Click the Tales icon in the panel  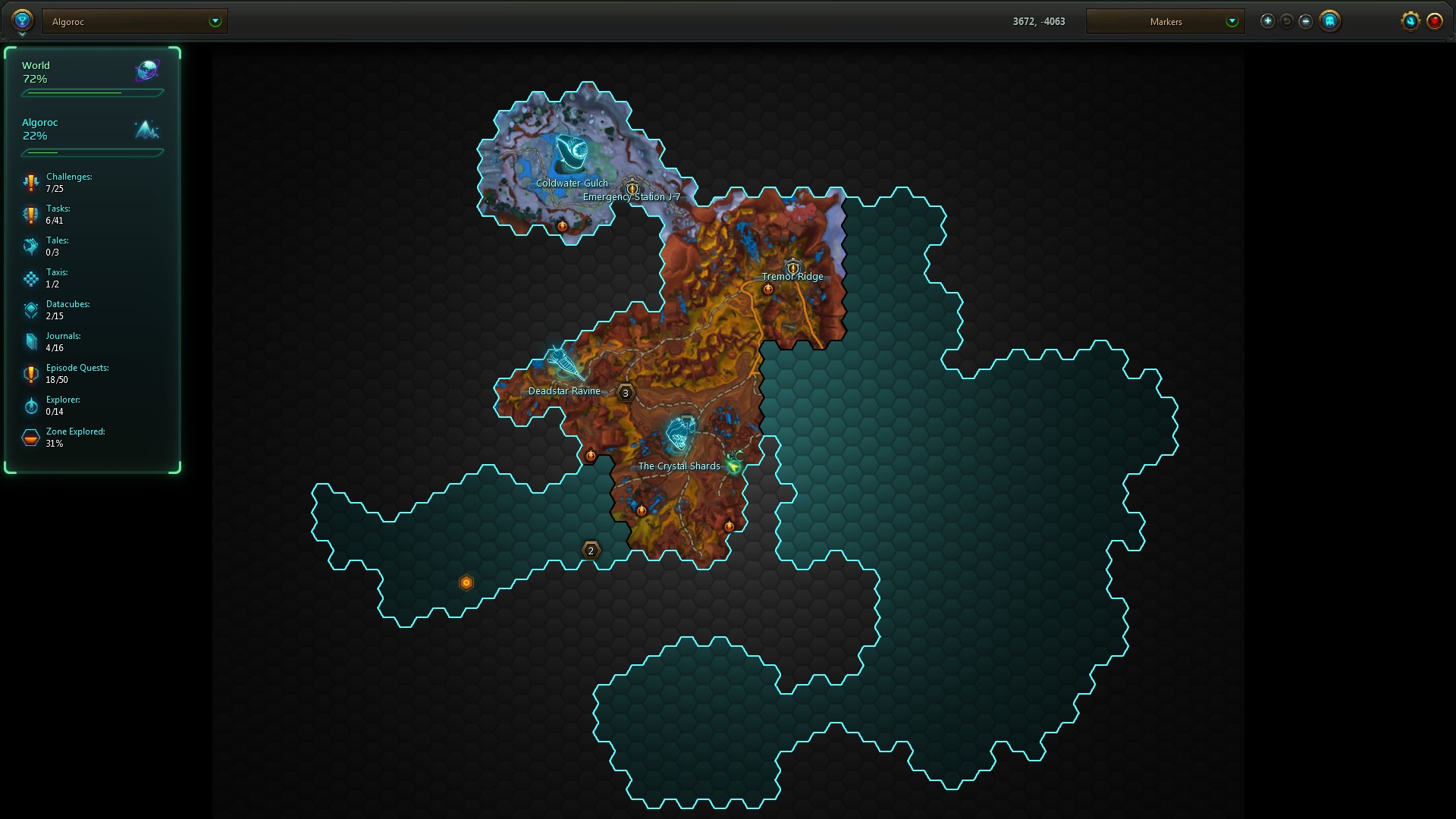(x=30, y=246)
